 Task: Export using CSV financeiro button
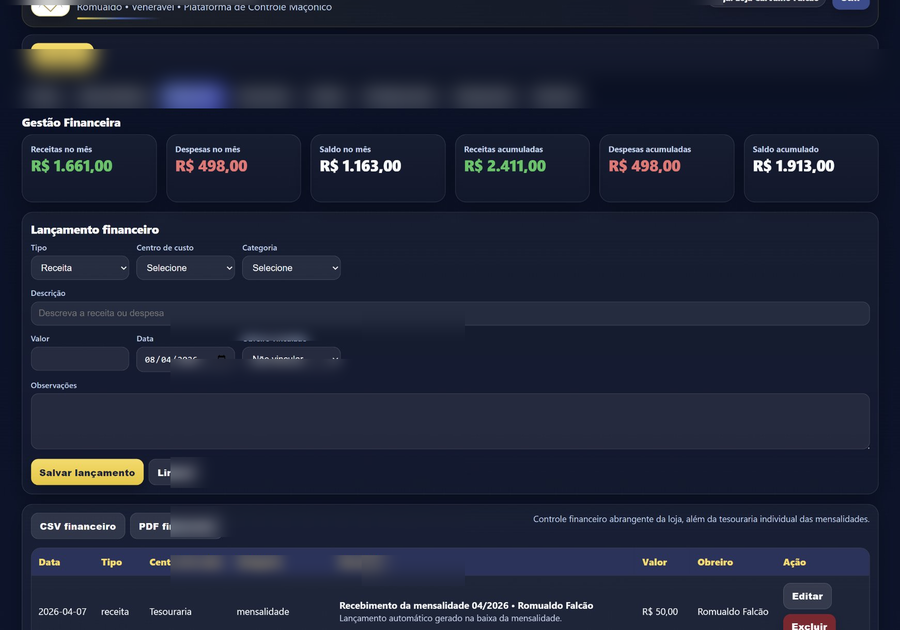pos(77,526)
